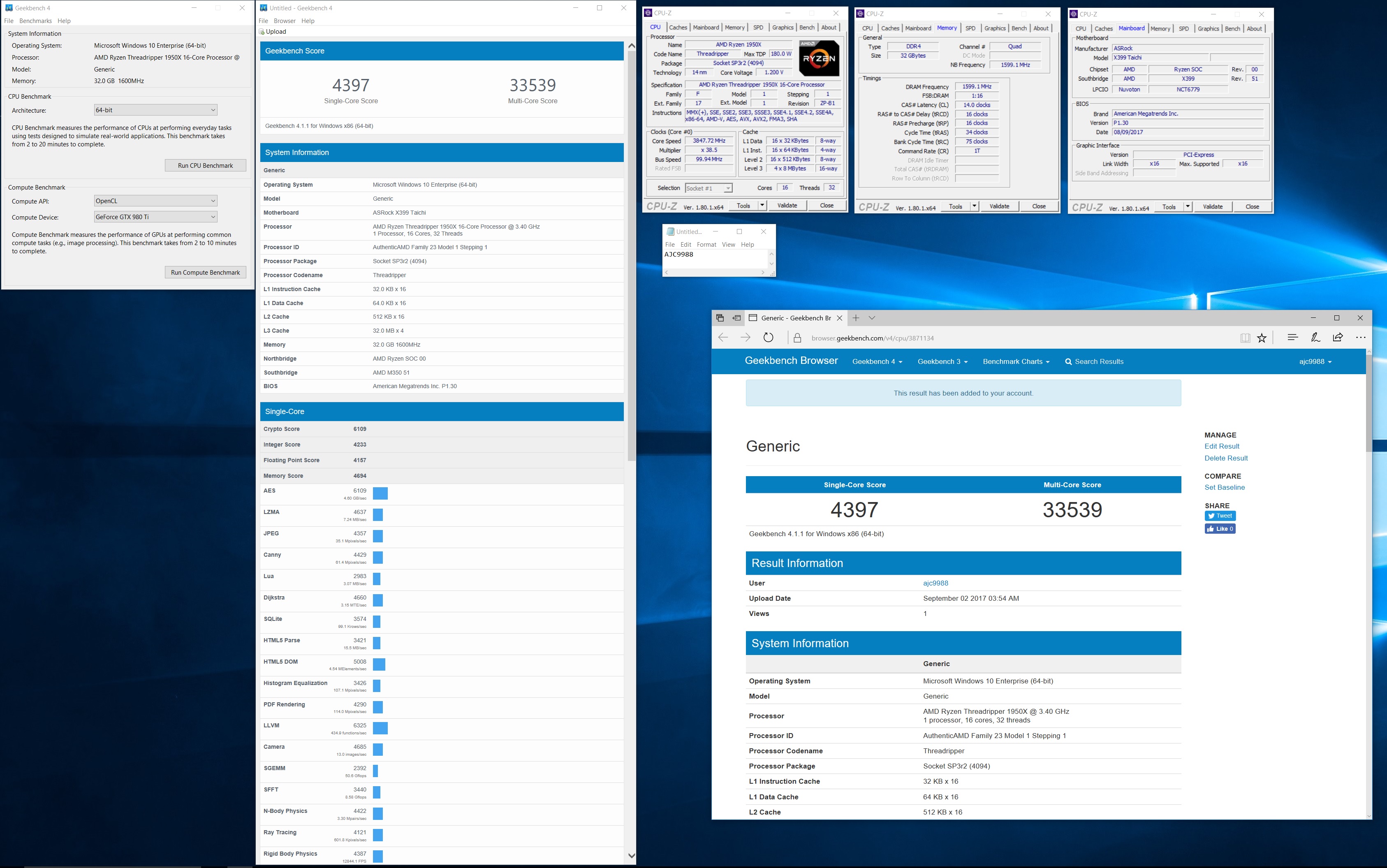Open the Geekbench 3 web menu dropdown
This screenshot has height=868, width=1387.
942,362
